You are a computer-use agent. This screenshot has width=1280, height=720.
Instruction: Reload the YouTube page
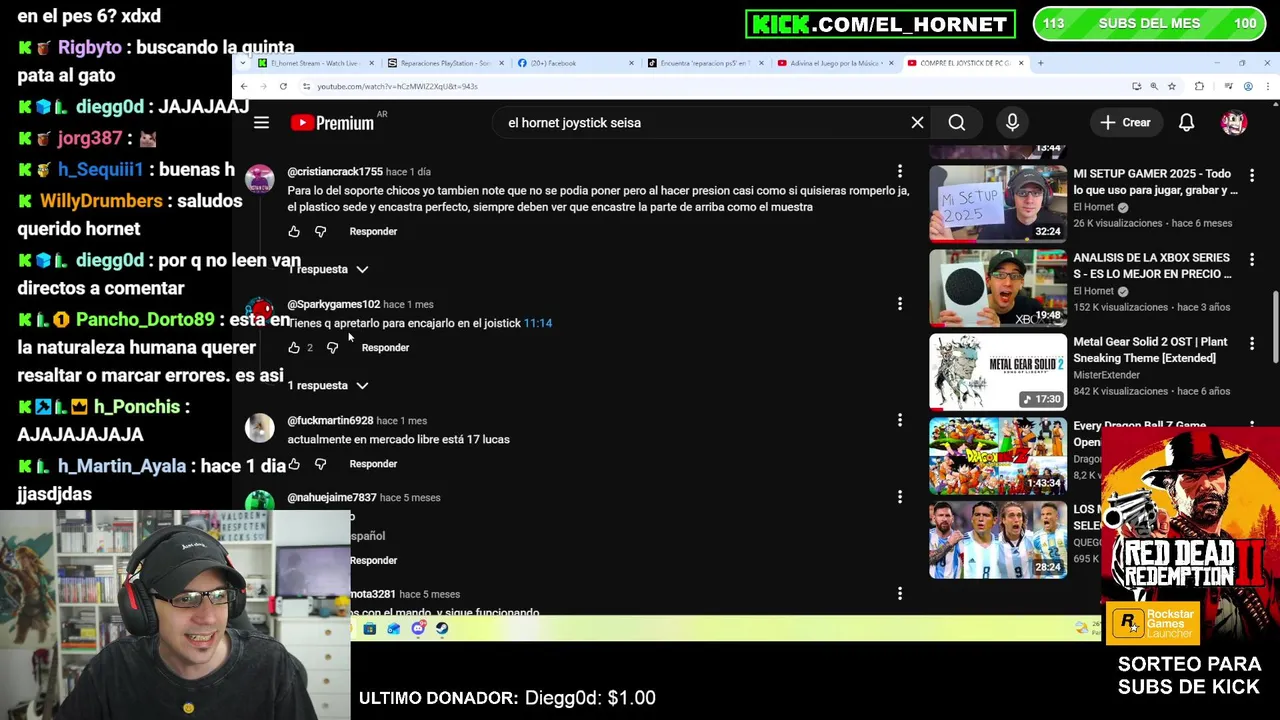tap(283, 86)
